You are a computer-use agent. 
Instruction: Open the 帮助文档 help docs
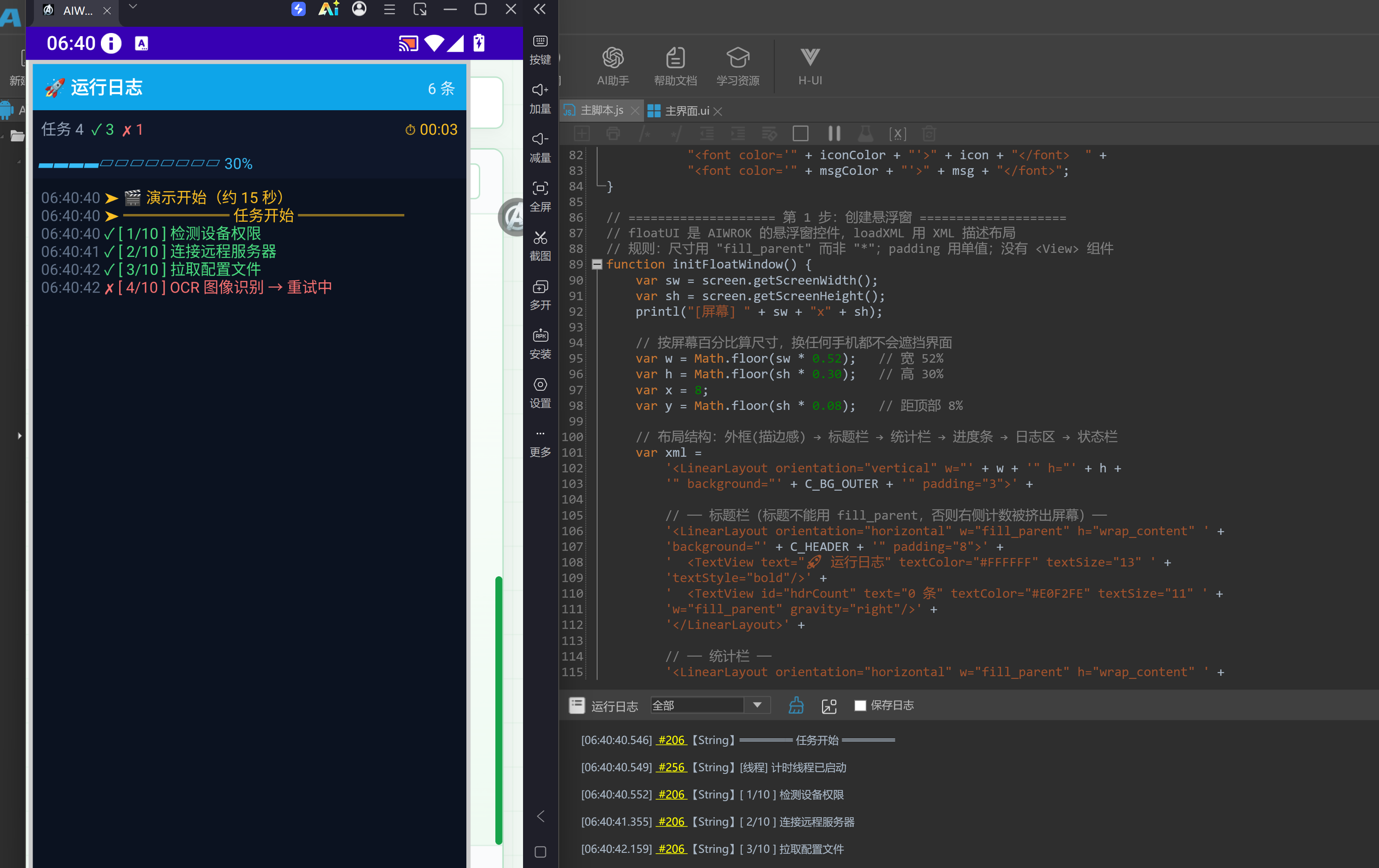click(675, 66)
